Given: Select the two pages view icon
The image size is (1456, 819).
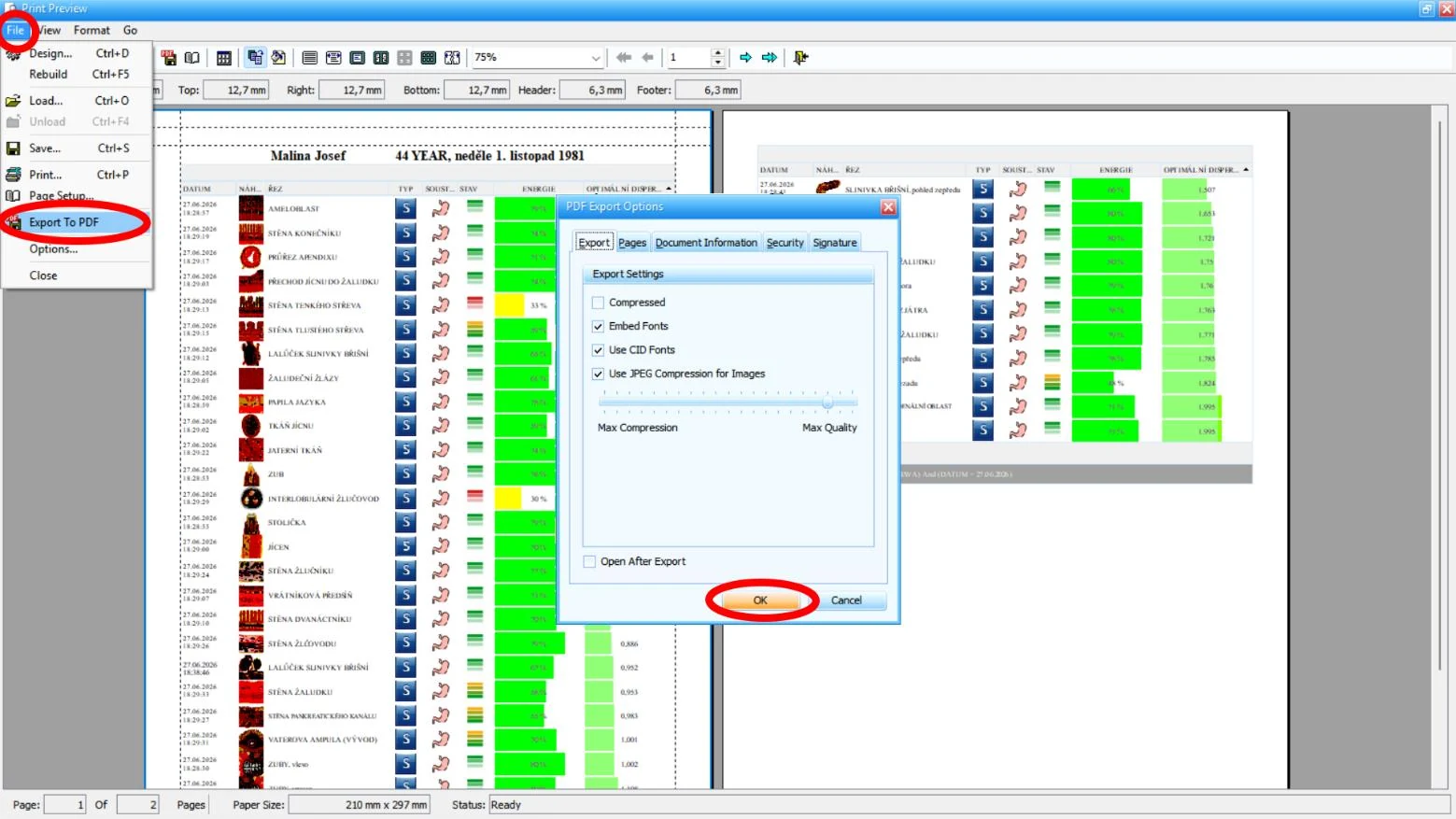Looking at the screenshot, I should pos(381,57).
